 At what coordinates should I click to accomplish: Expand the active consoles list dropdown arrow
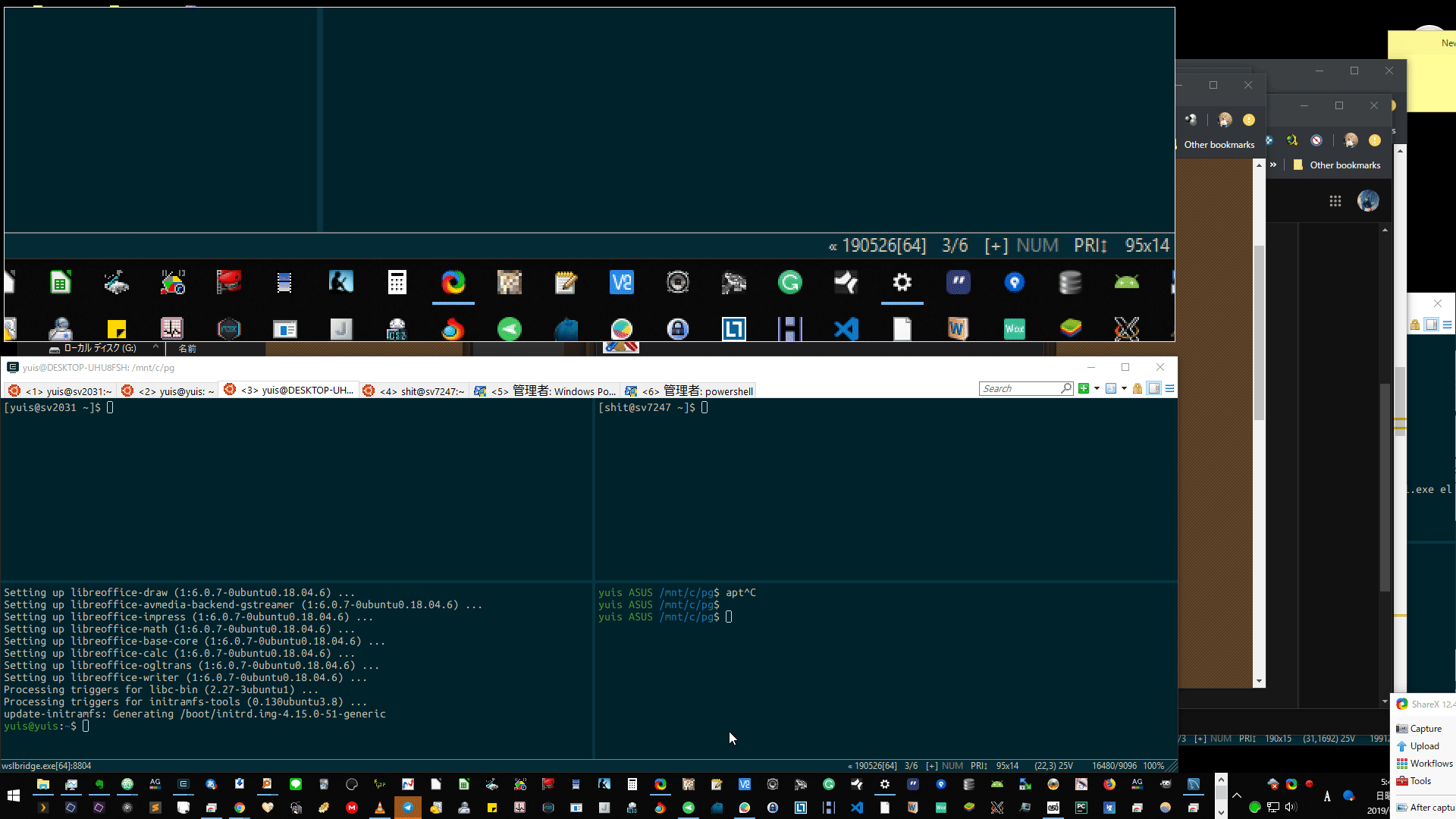(1124, 388)
